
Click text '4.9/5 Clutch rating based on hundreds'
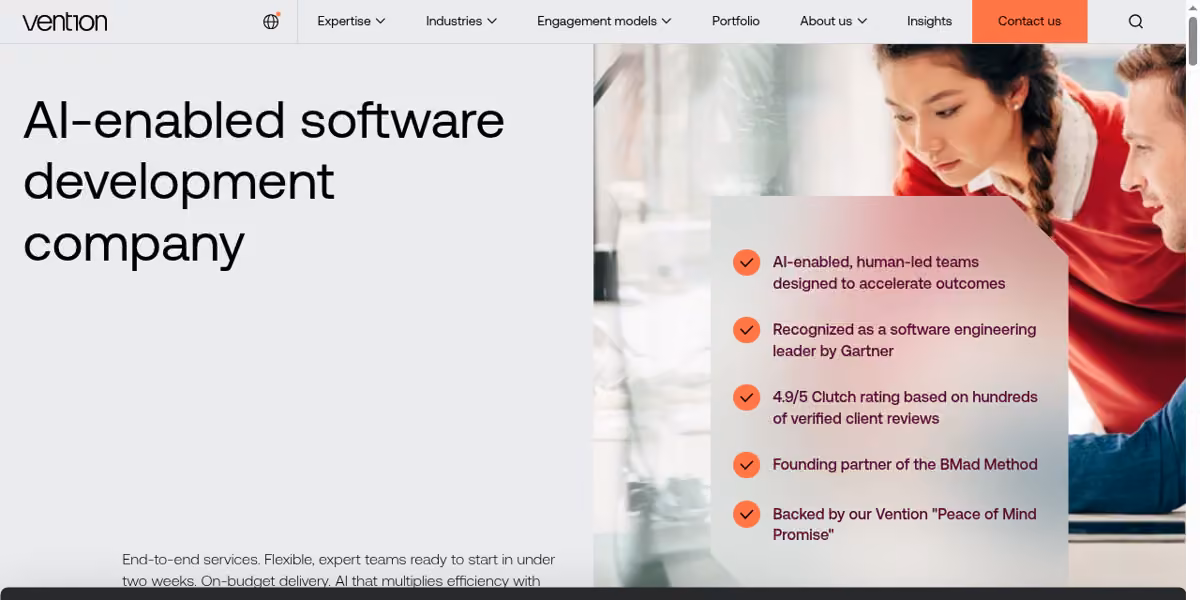[x=905, y=397]
